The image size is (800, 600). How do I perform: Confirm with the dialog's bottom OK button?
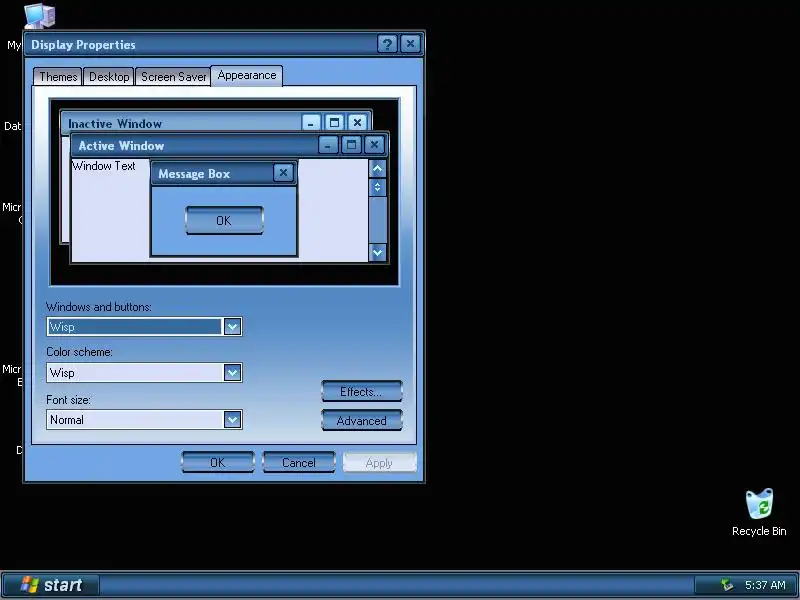[217, 462]
